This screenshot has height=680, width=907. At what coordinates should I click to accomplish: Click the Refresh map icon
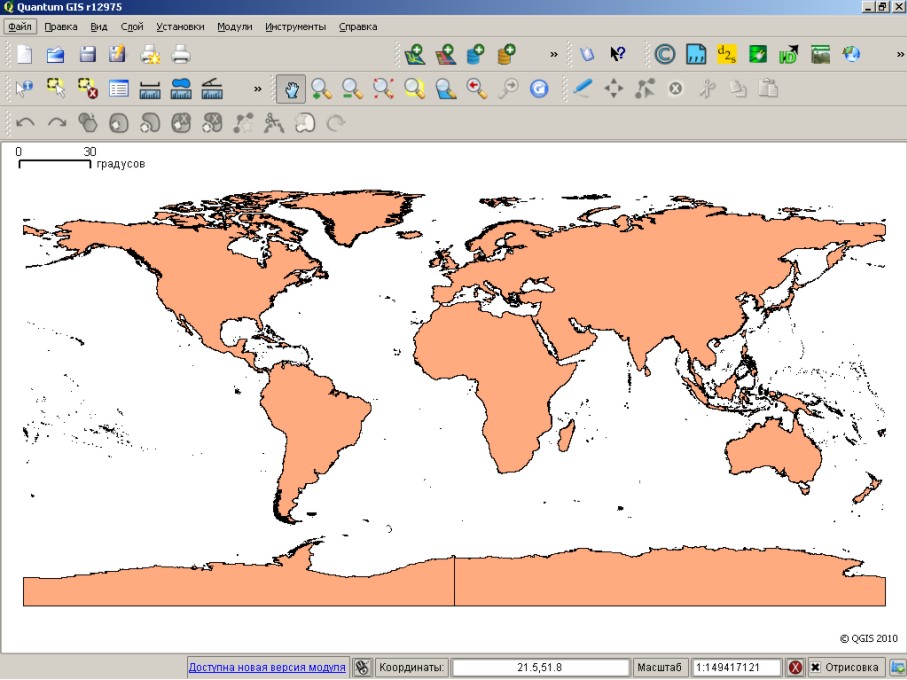point(539,89)
